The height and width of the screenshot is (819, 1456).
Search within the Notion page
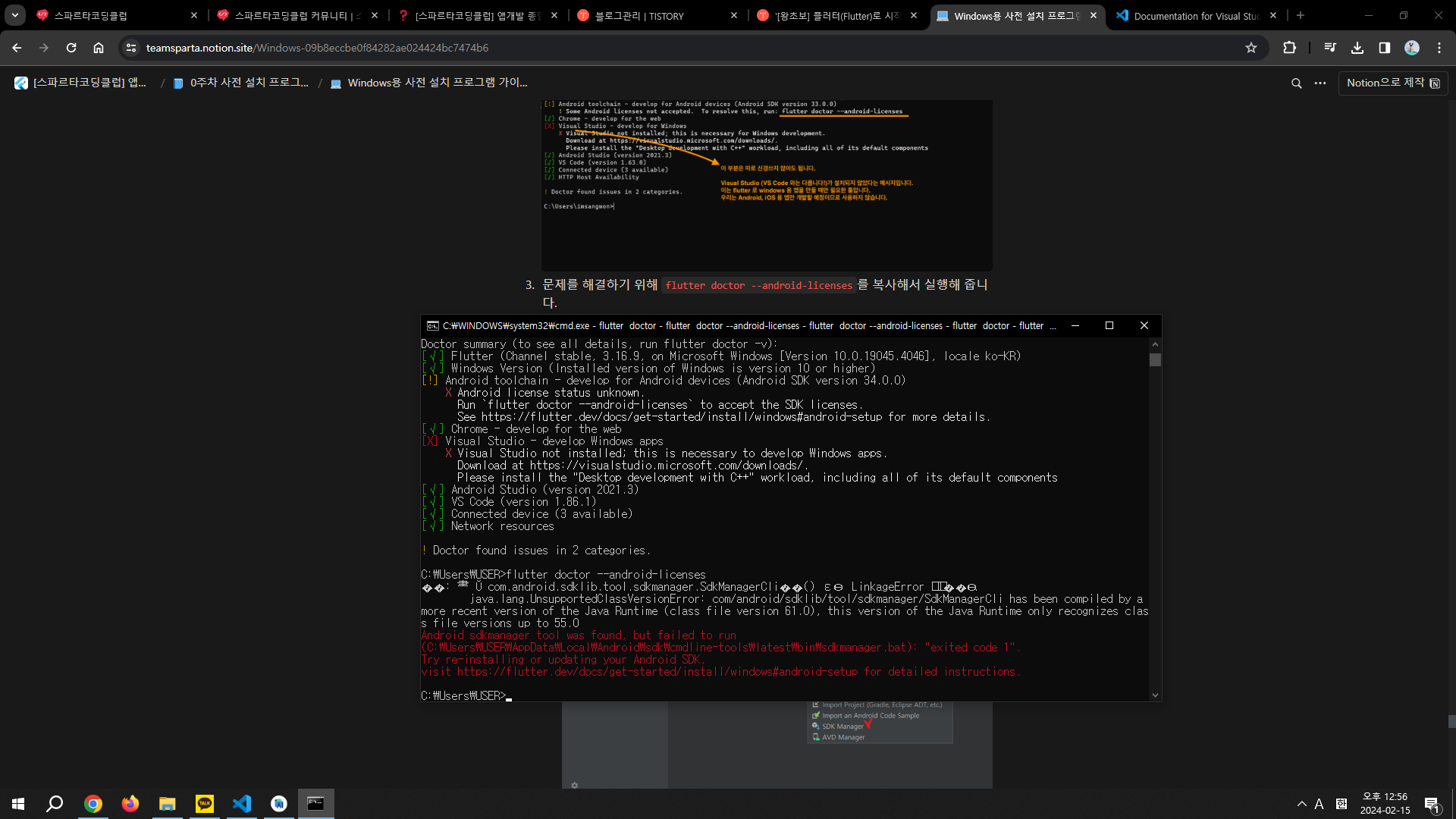click(x=1297, y=83)
